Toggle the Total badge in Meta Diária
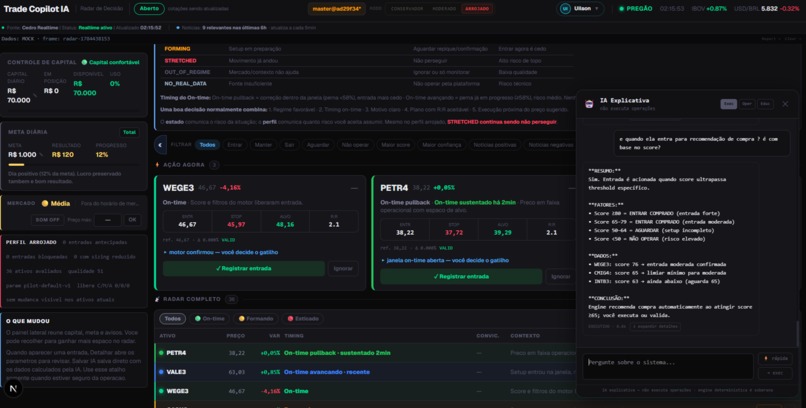 pos(129,133)
